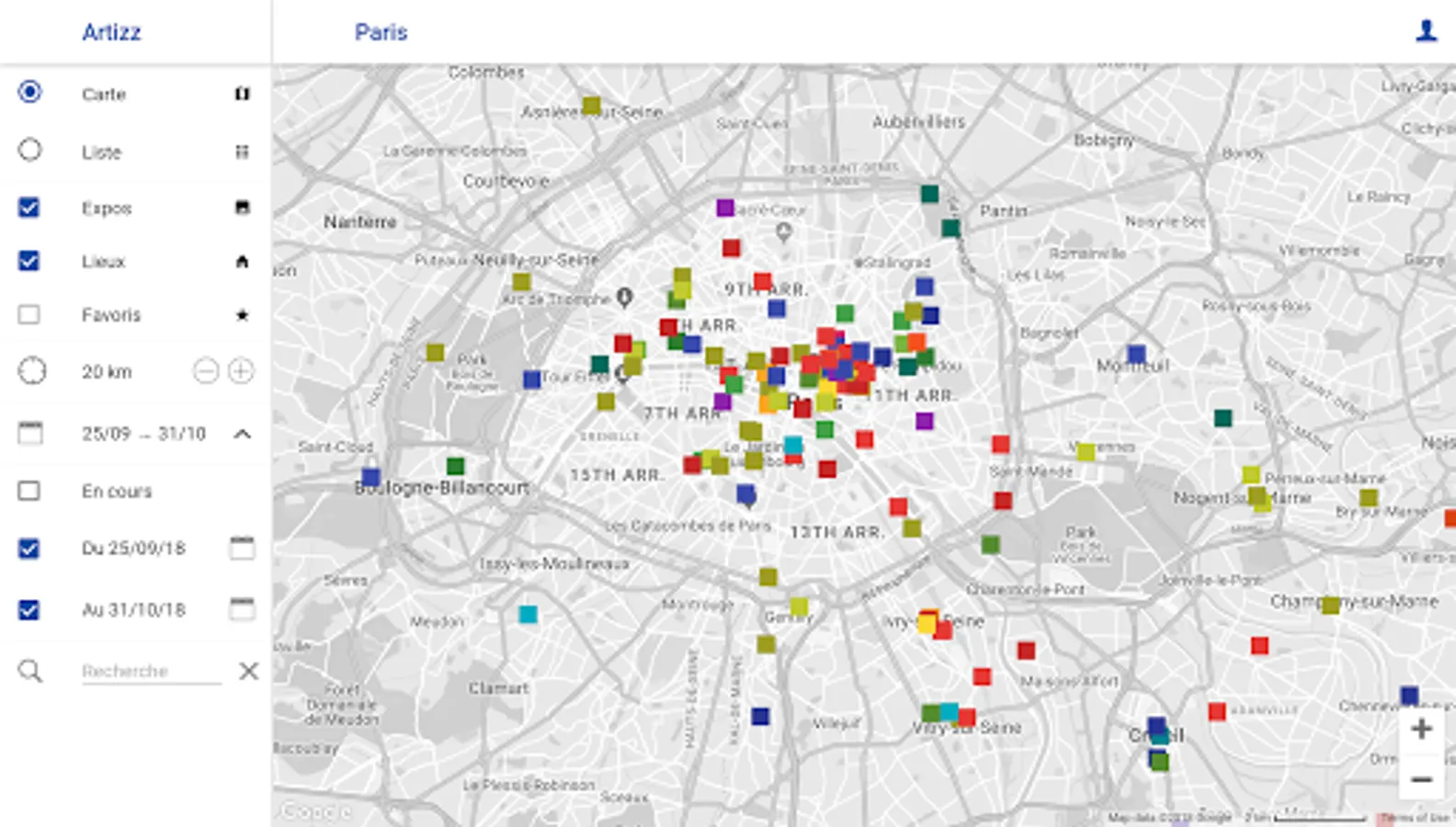Click the blue marker at Boulogne-Billancourt
This screenshot has height=827, width=1456.
tap(371, 477)
